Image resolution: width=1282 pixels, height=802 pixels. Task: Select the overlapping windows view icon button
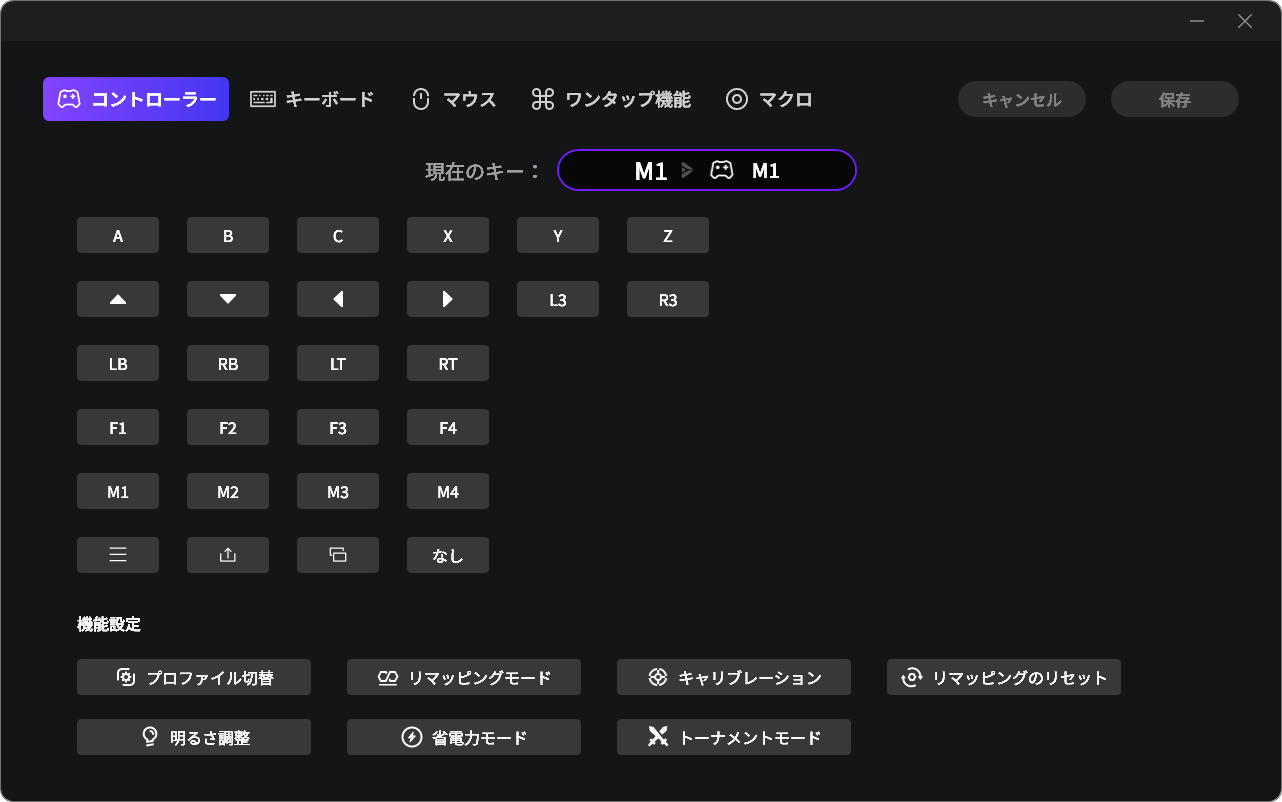(x=338, y=555)
